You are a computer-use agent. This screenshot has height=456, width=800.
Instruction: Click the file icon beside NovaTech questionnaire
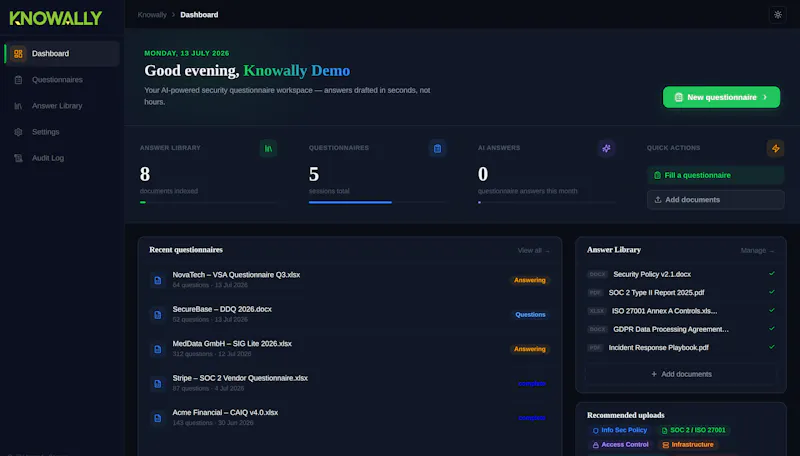tap(158, 280)
